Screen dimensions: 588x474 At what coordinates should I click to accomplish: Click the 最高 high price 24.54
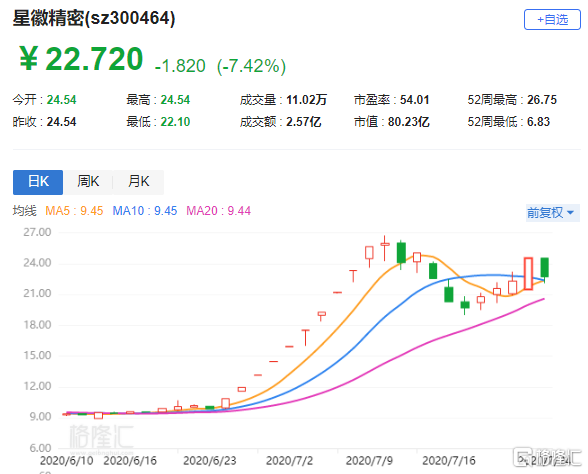[x=175, y=100]
